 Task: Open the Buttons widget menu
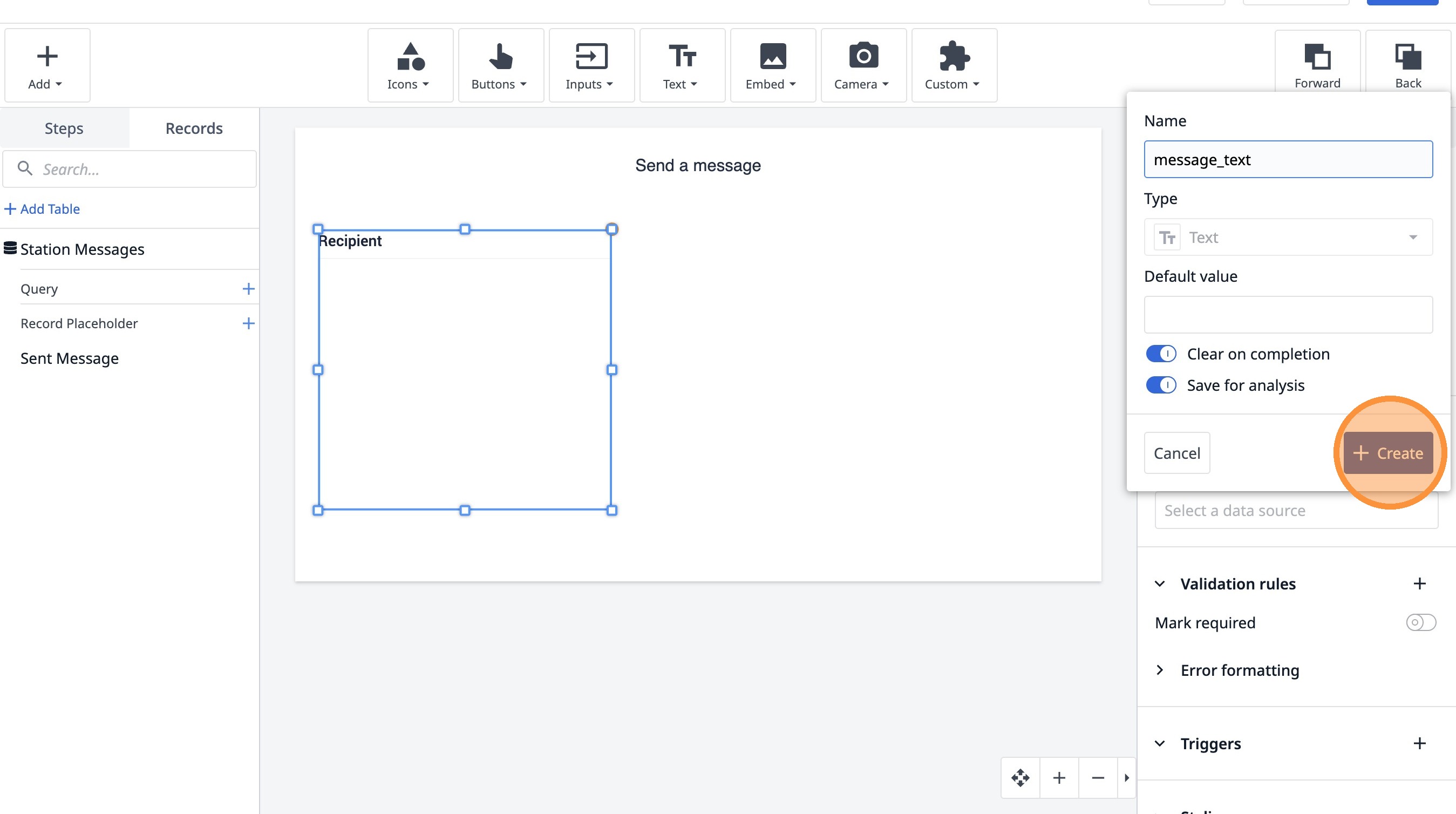click(x=500, y=65)
